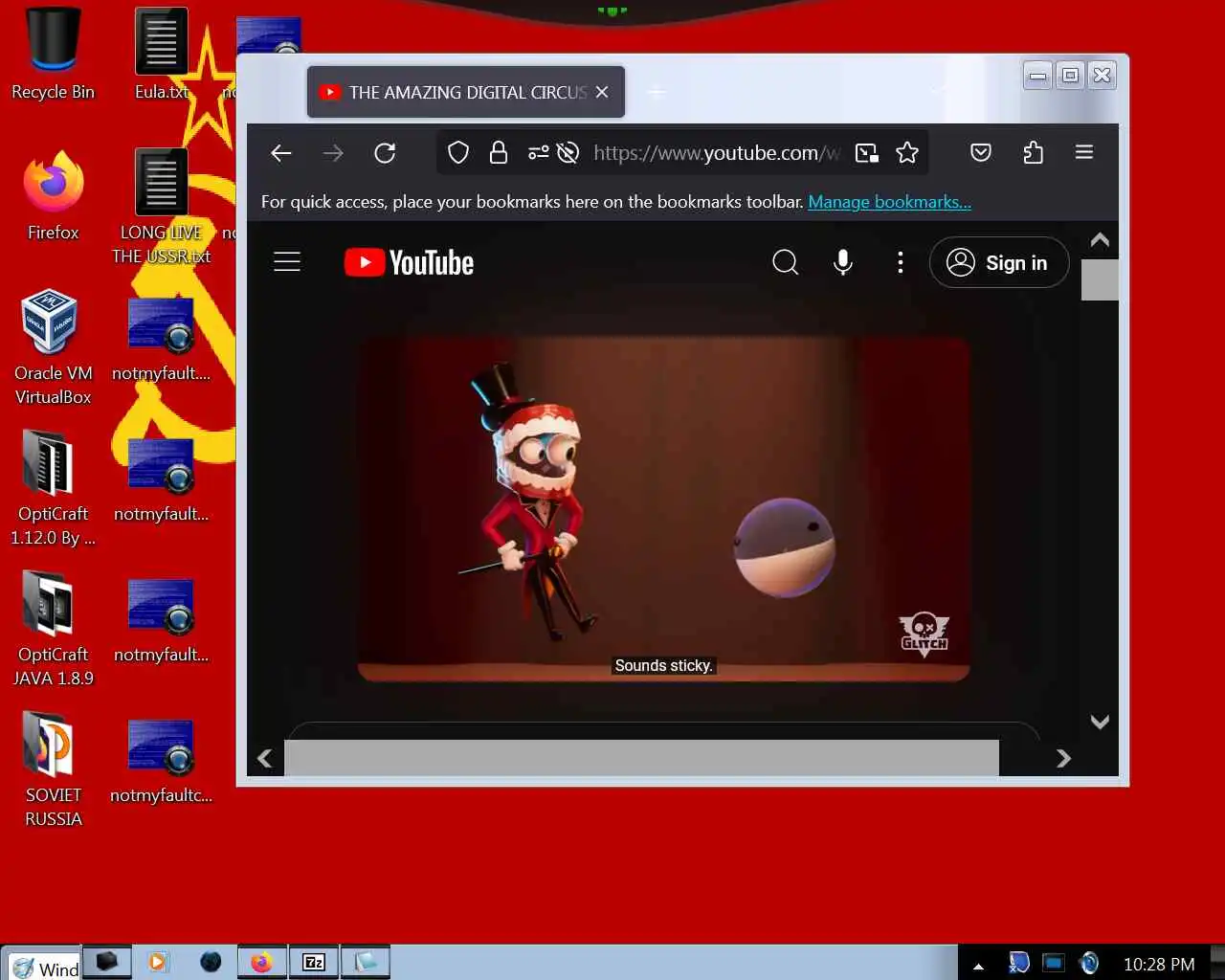The image size is (1225, 980).
Task: Click the video player showing Sounds sticky caption
Action: [663, 508]
